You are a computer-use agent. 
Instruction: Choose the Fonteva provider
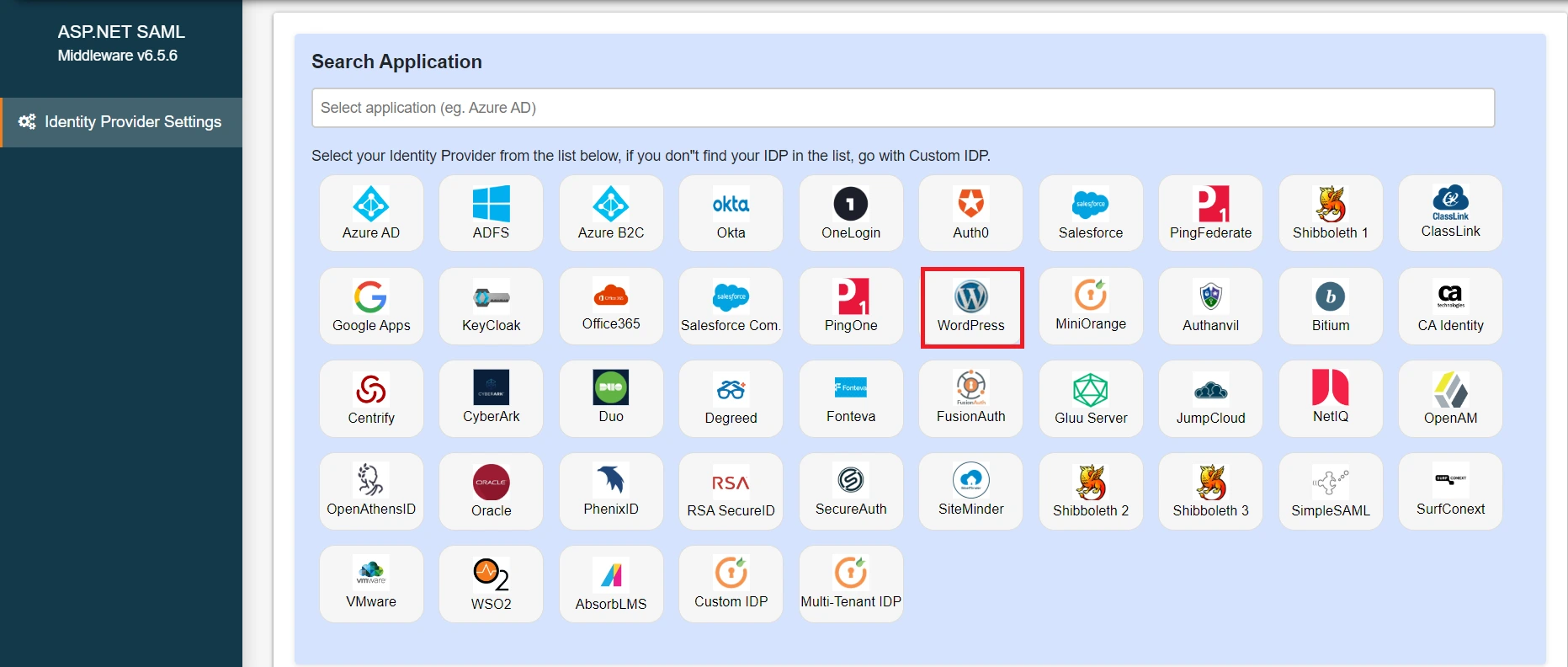(x=851, y=398)
